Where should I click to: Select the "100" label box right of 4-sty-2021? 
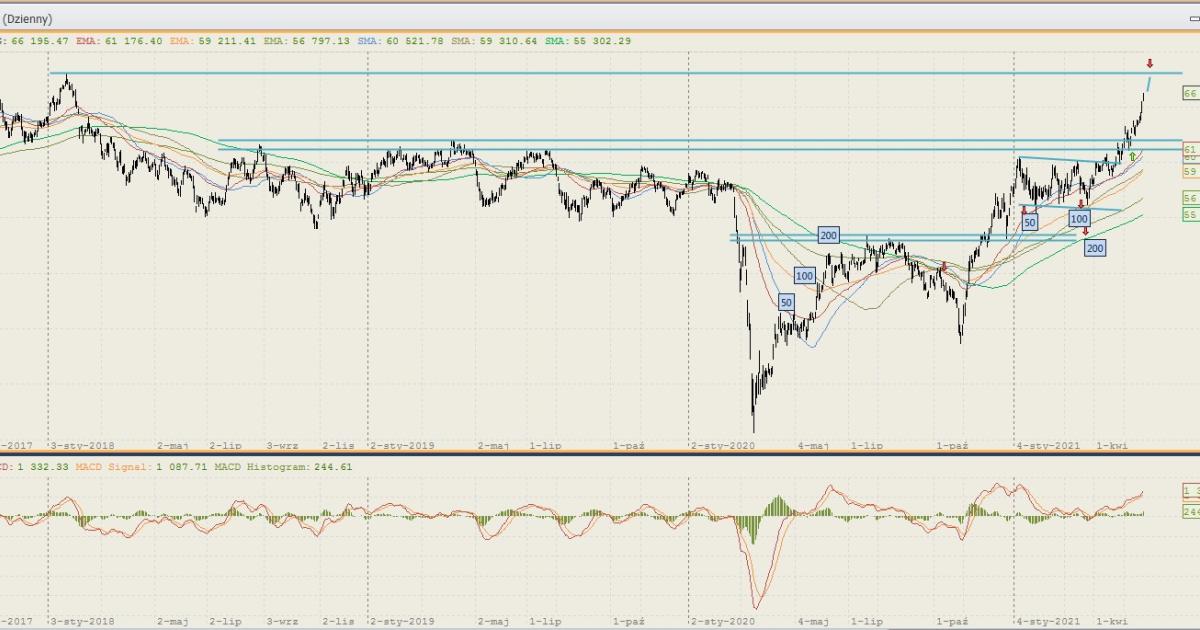click(x=1079, y=218)
